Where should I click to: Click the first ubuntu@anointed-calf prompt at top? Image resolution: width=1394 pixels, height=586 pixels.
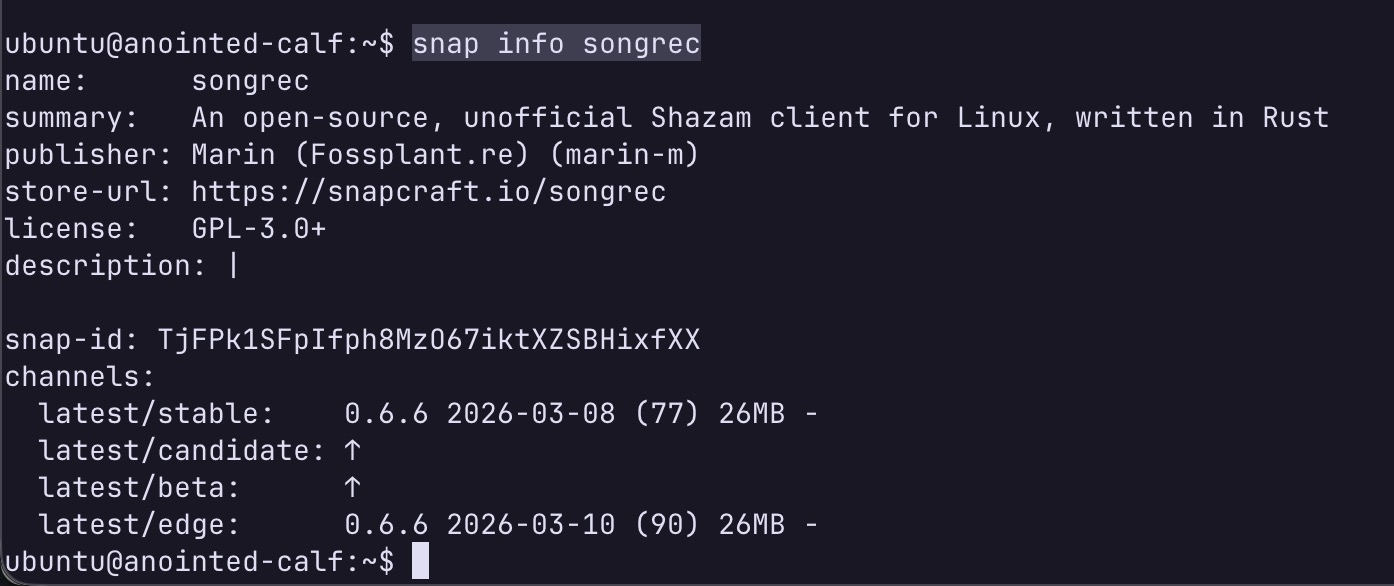point(200,44)
